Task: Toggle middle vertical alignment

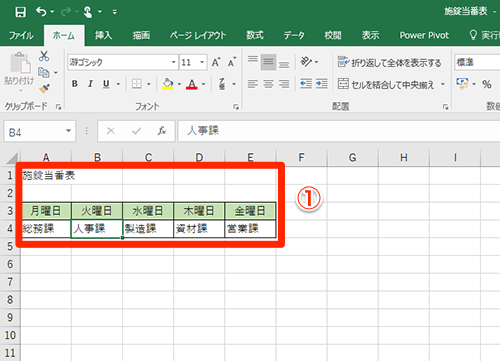Action: coord(268,62)
